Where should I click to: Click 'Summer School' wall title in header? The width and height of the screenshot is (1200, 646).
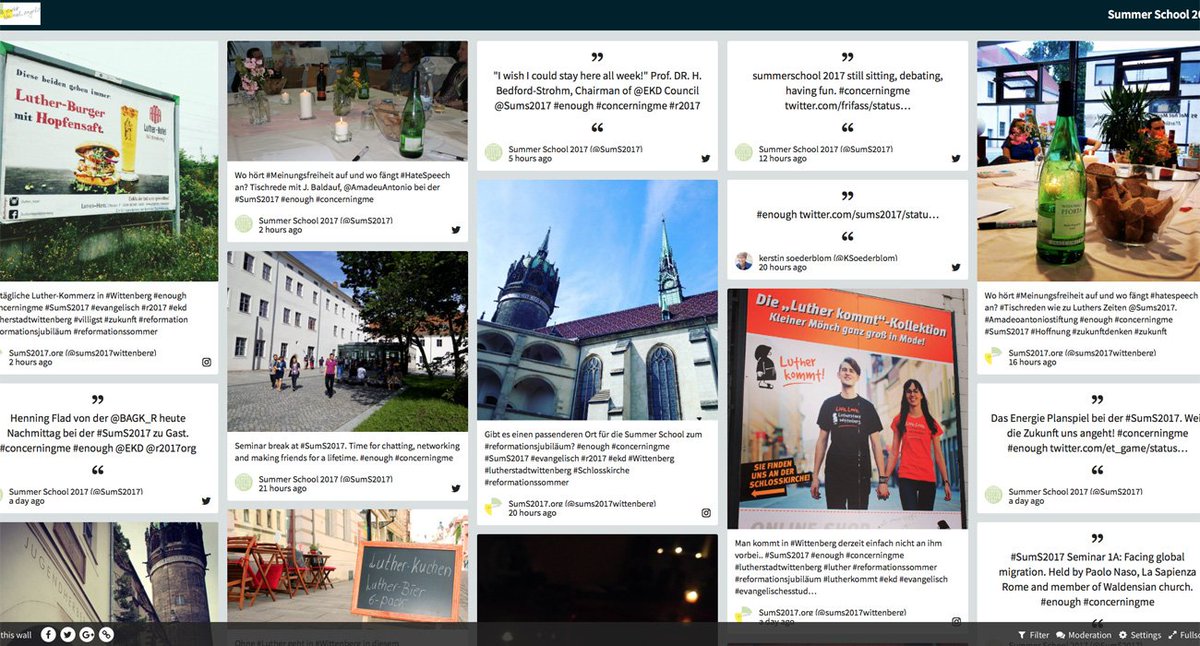point(1154,14)
